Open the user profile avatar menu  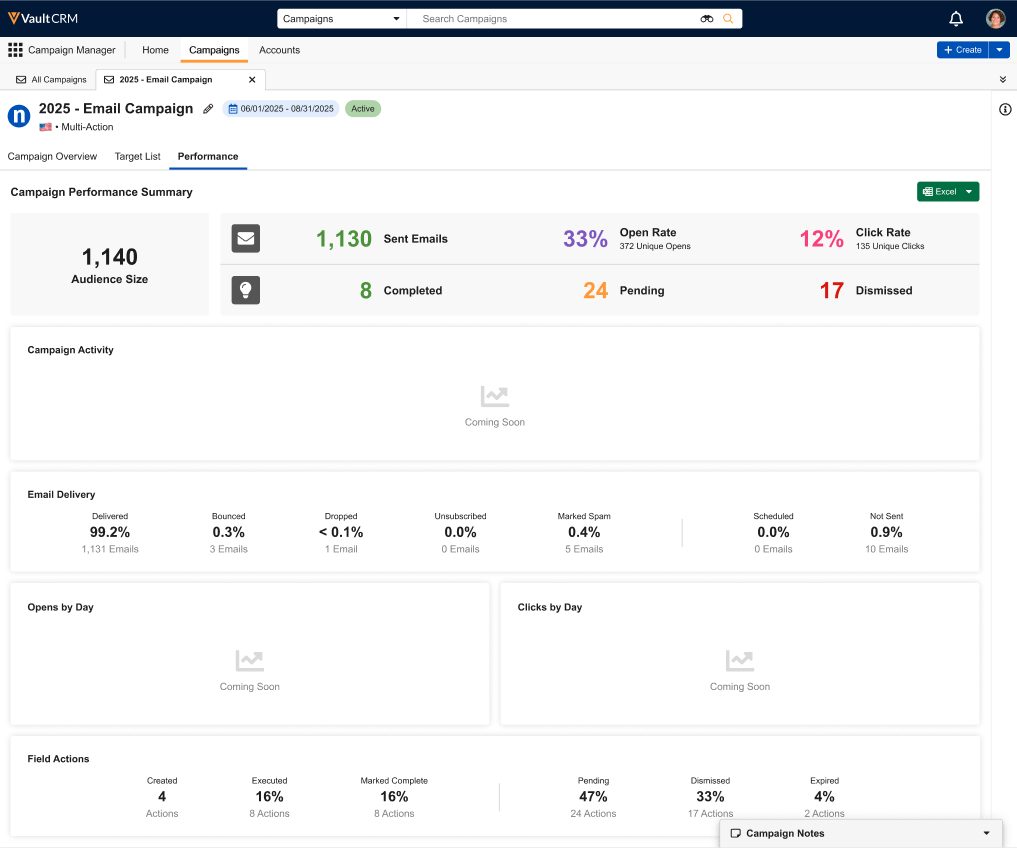[995, 19]
